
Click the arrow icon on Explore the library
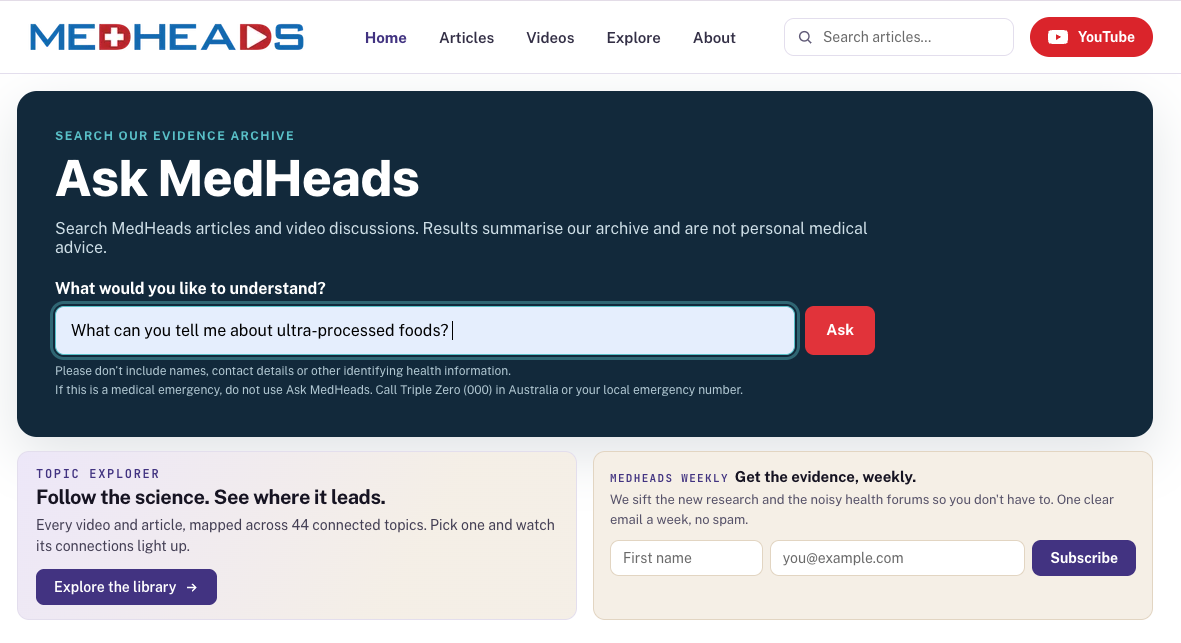192,587
